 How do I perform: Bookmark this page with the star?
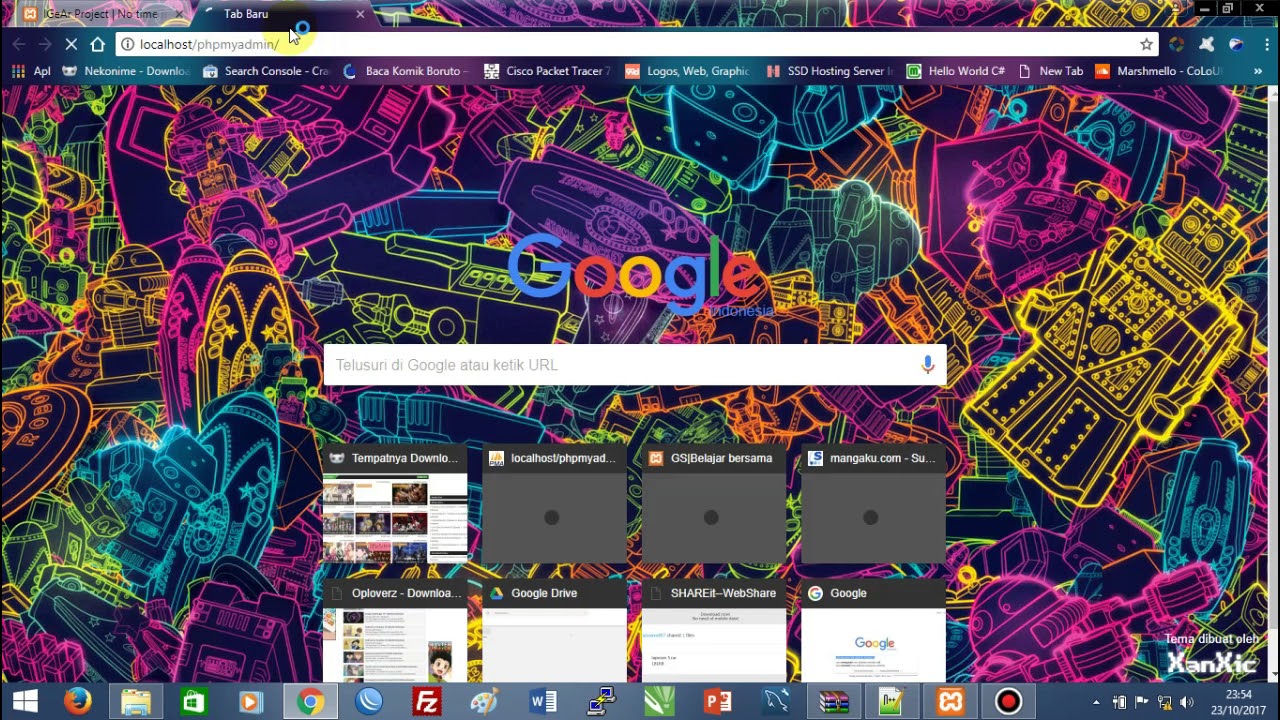click(1146, 44)
